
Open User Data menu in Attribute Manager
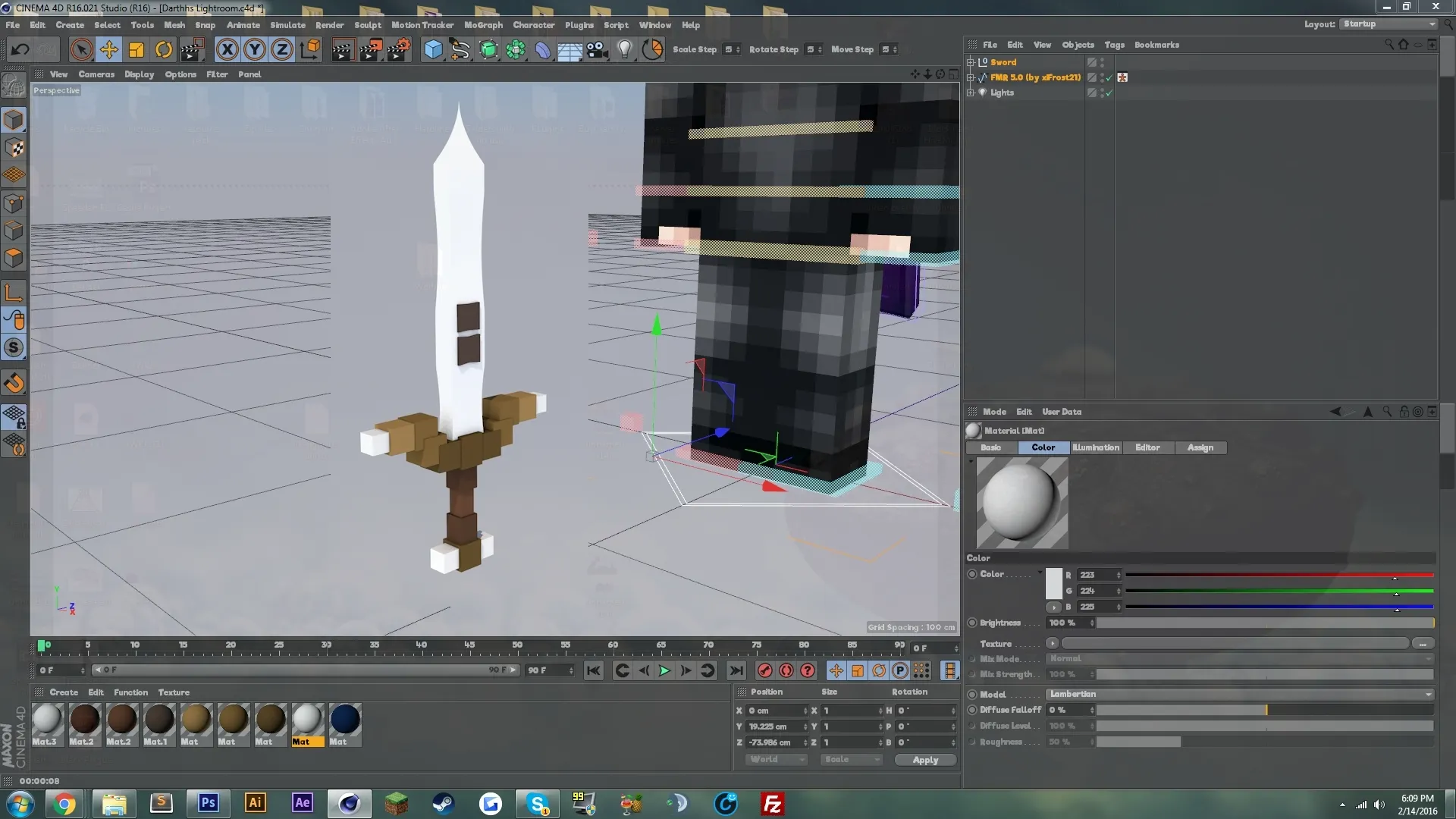click(1062, 412)
